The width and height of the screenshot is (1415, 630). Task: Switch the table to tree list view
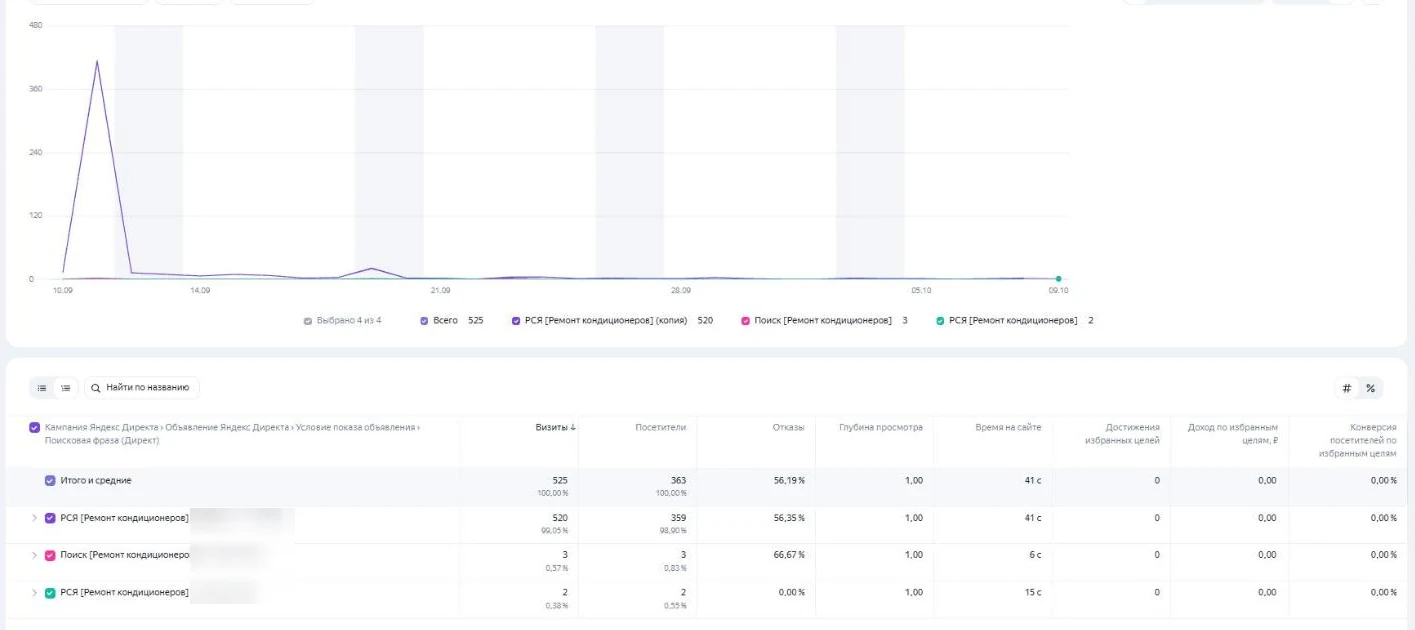coord(65,388)
